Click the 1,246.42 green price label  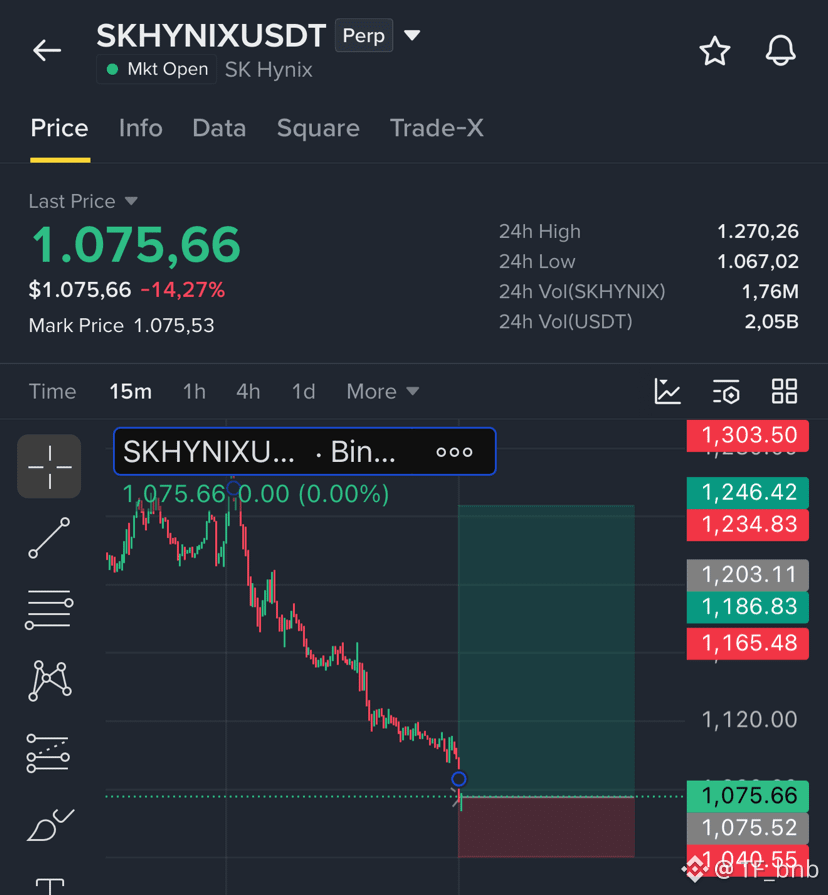click(x=748, y=492)
